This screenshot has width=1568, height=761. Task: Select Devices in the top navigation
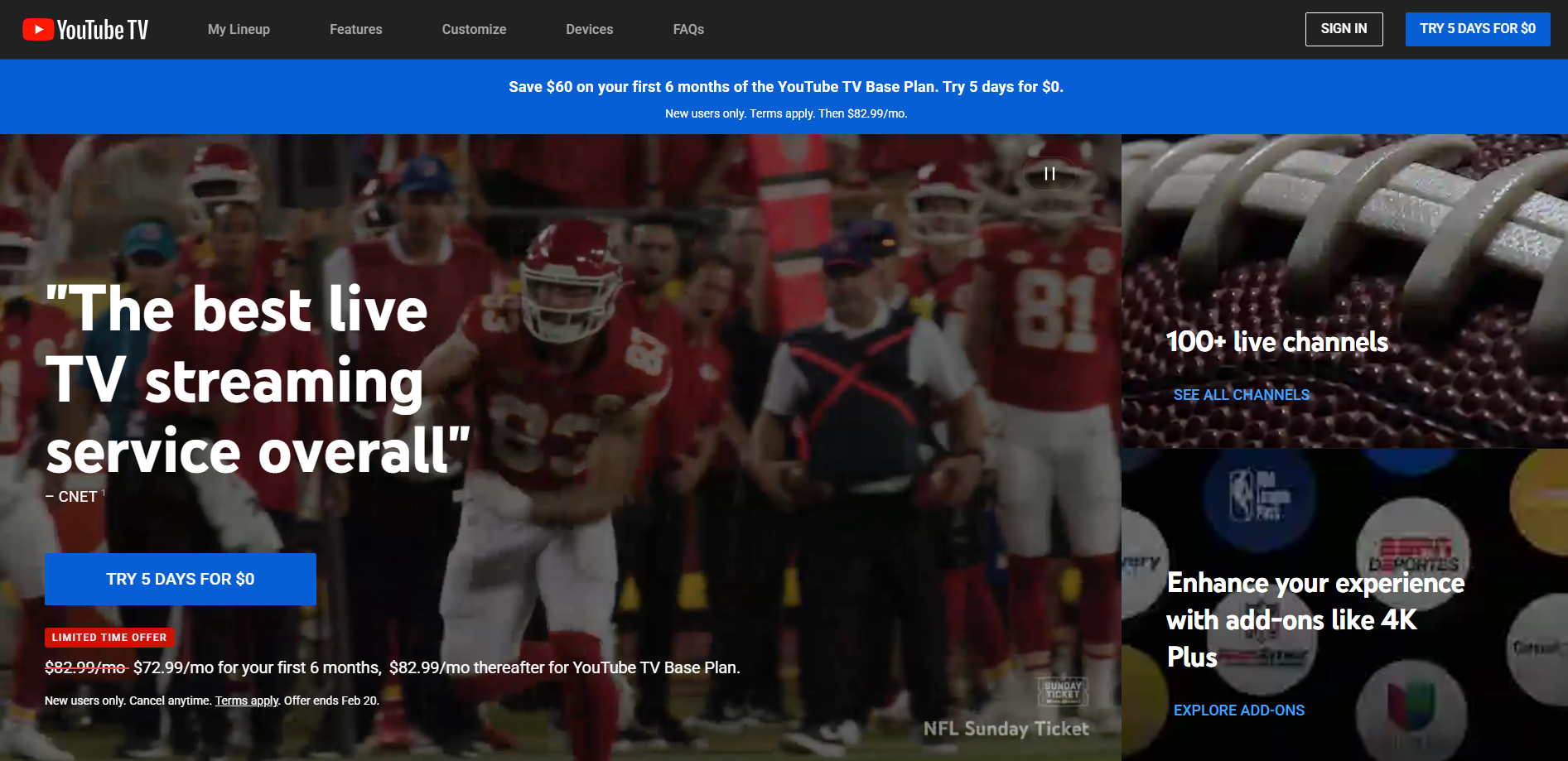590,29
